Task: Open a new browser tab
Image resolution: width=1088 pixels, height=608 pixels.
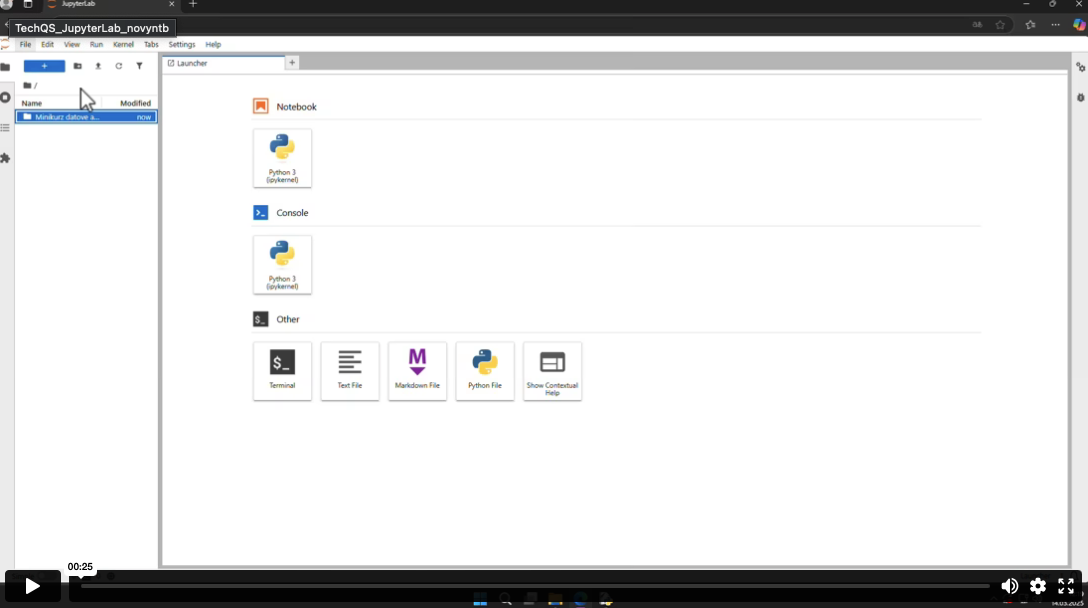Action: [x=193, y=4]
